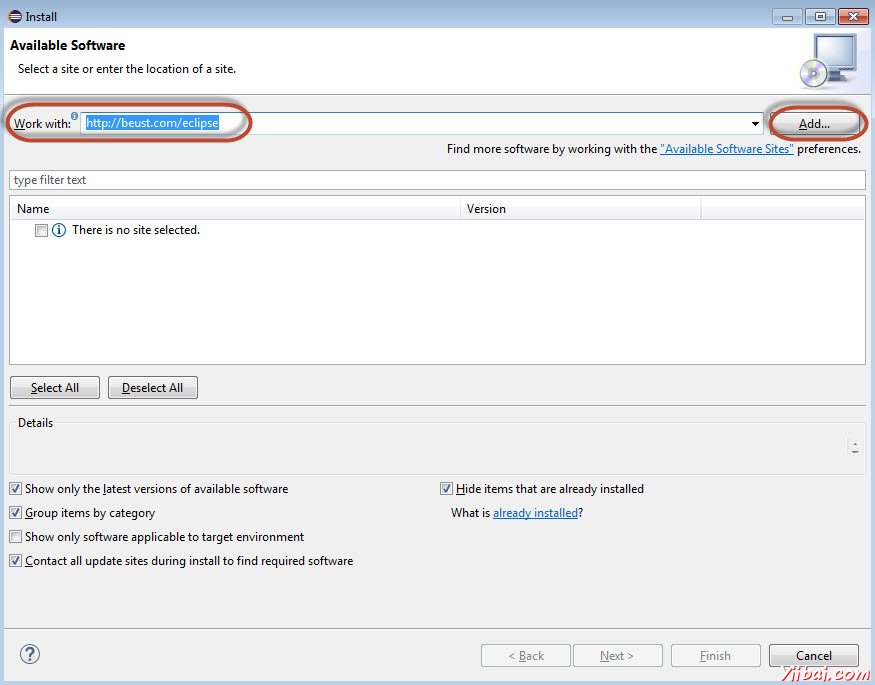Screen dimensions: 875x685
Task: Disable 'Group items by category'
Action: (x=16, y=512)
